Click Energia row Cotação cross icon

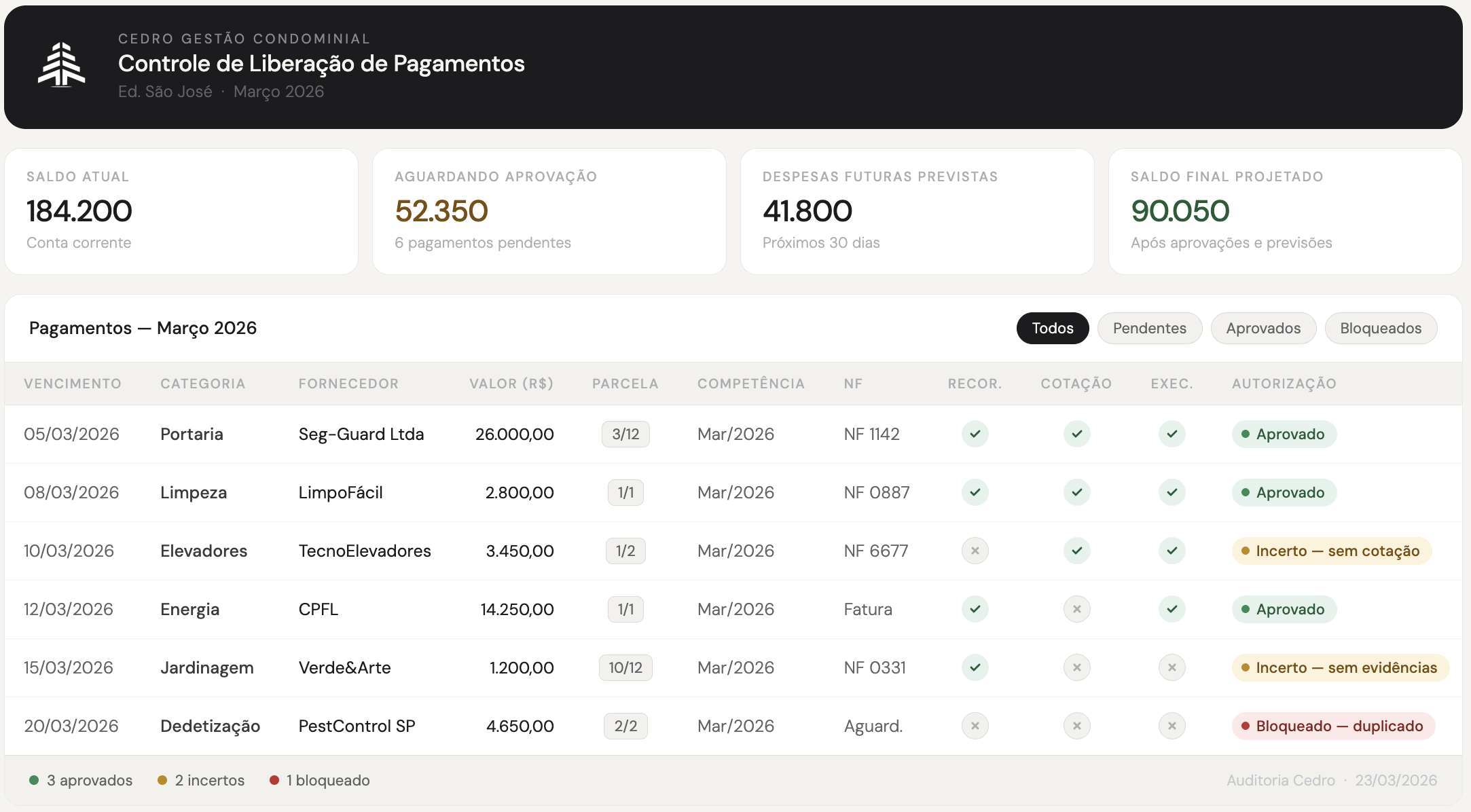(1076, 609)
